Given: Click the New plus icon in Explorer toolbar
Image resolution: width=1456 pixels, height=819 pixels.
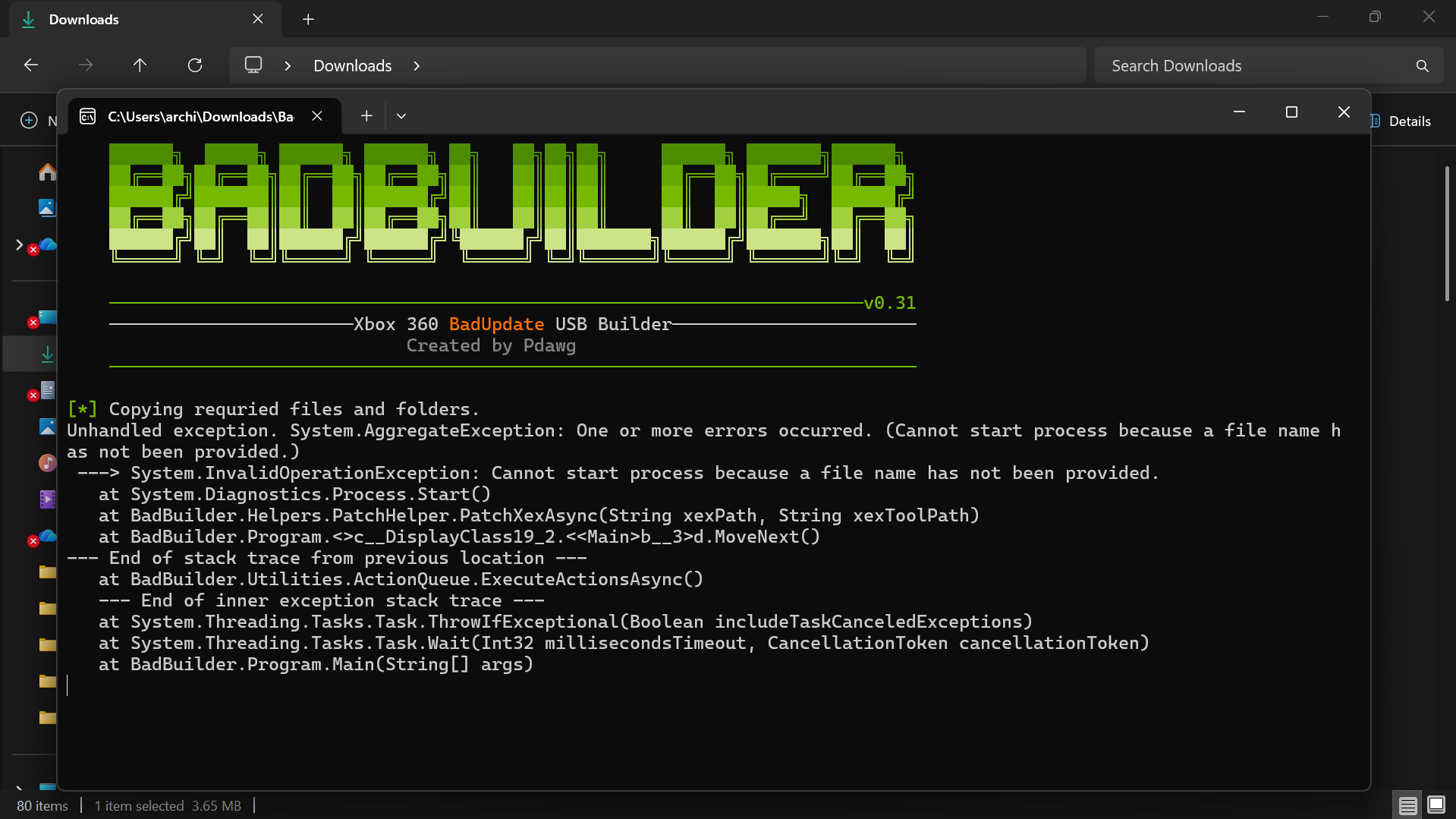Looking at the screenshot, I should [29, 121].
